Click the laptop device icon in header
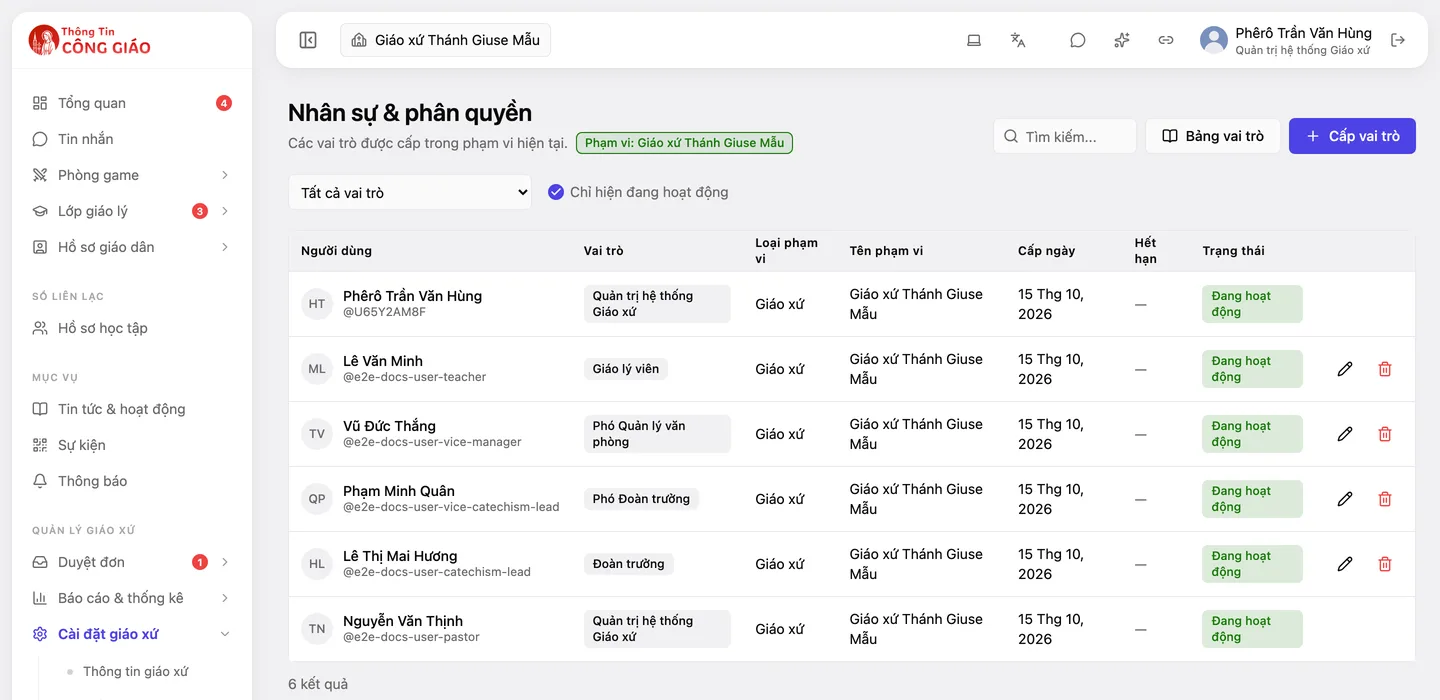This screenshot has height=700, width=1440. coord(973,40)
